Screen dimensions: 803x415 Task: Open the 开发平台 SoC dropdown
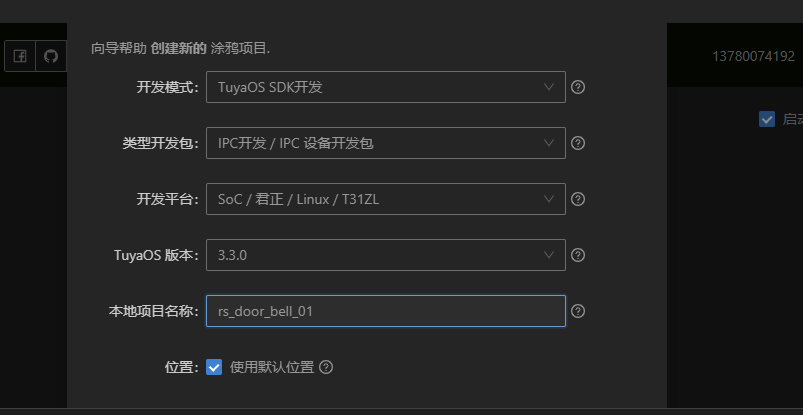pyautogui.click(x=386, y=199)
